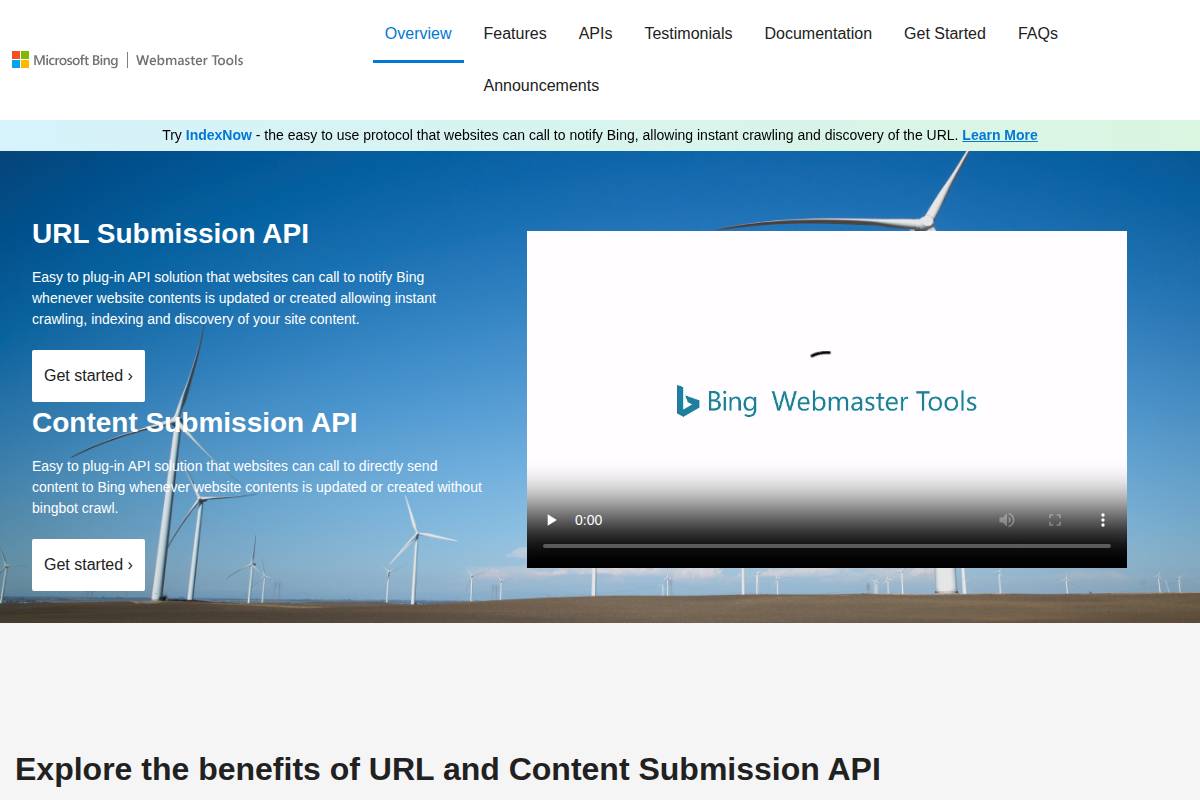Click the video seek progress bar
The height and width of the screenshot is (800, 1200).
click(826, 545)
